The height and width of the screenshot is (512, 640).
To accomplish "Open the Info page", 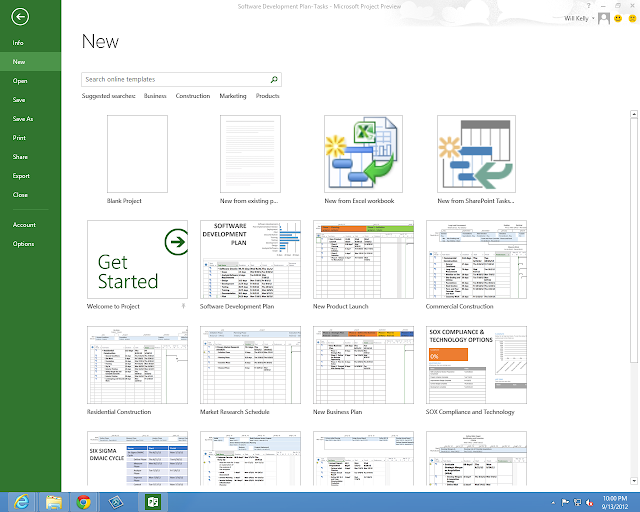I will click(x=31, y=43).
